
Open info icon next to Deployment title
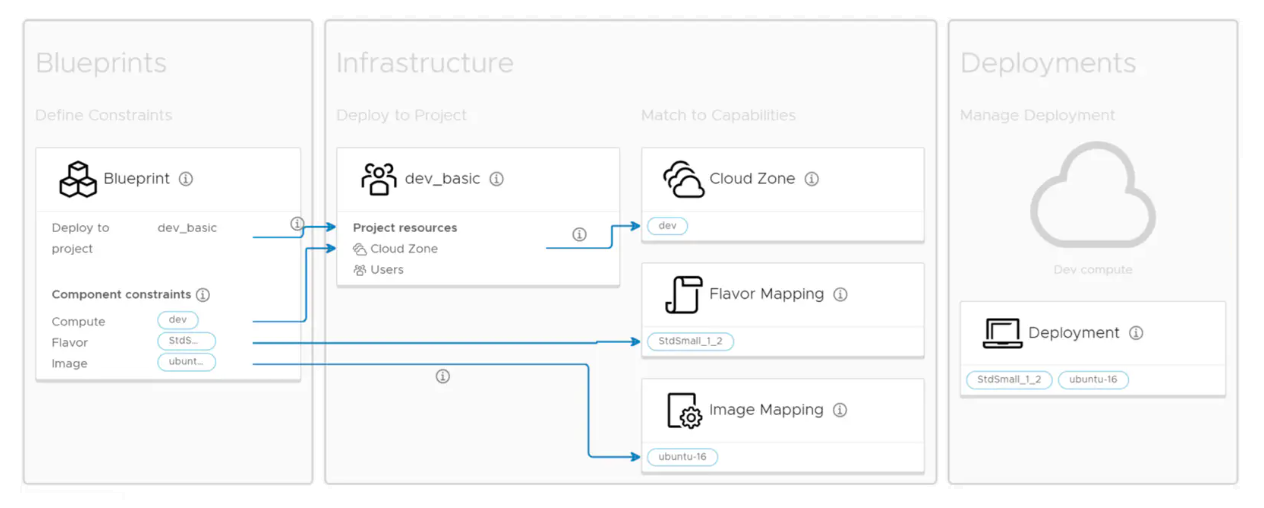(x=1136, y=333)
